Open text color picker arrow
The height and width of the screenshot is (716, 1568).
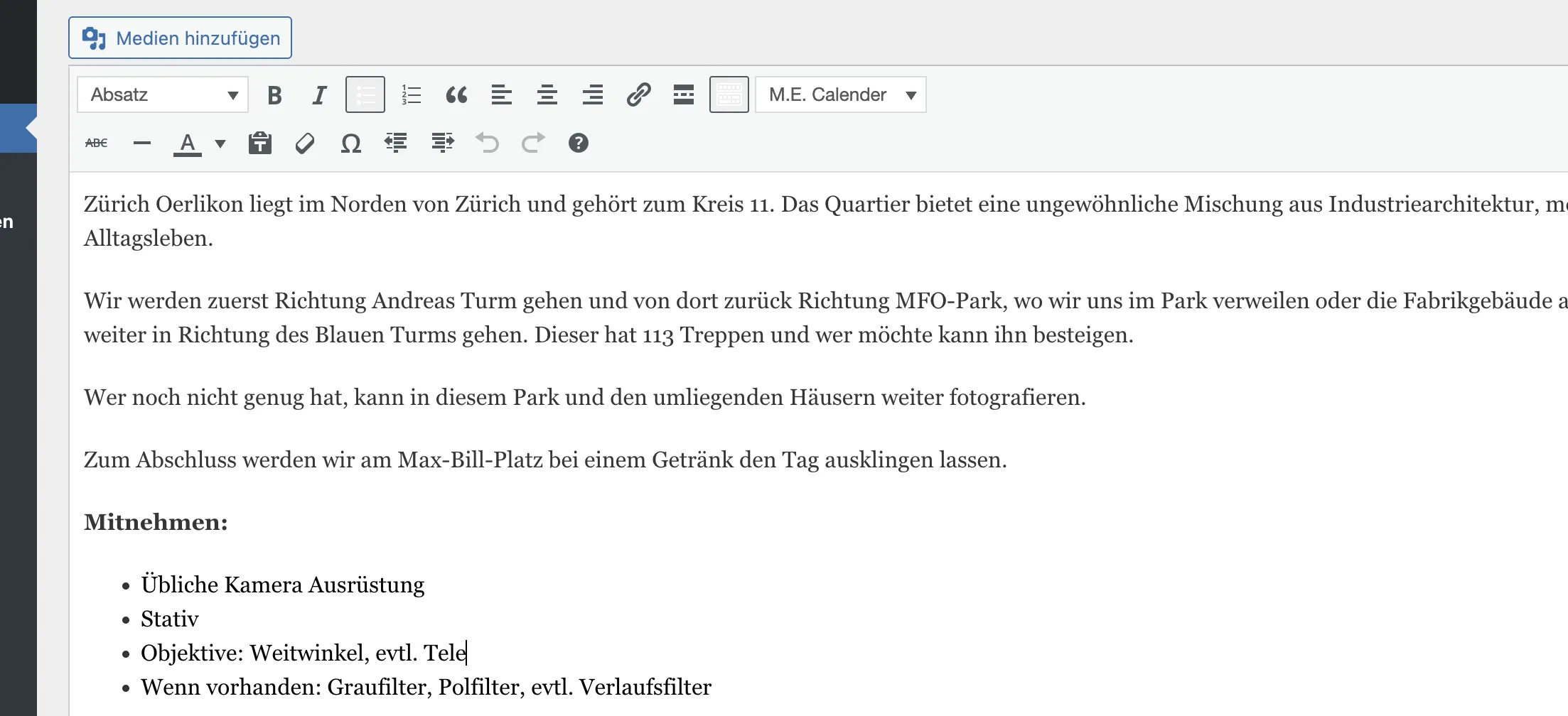pyautogui.click(x=220, y=143)
